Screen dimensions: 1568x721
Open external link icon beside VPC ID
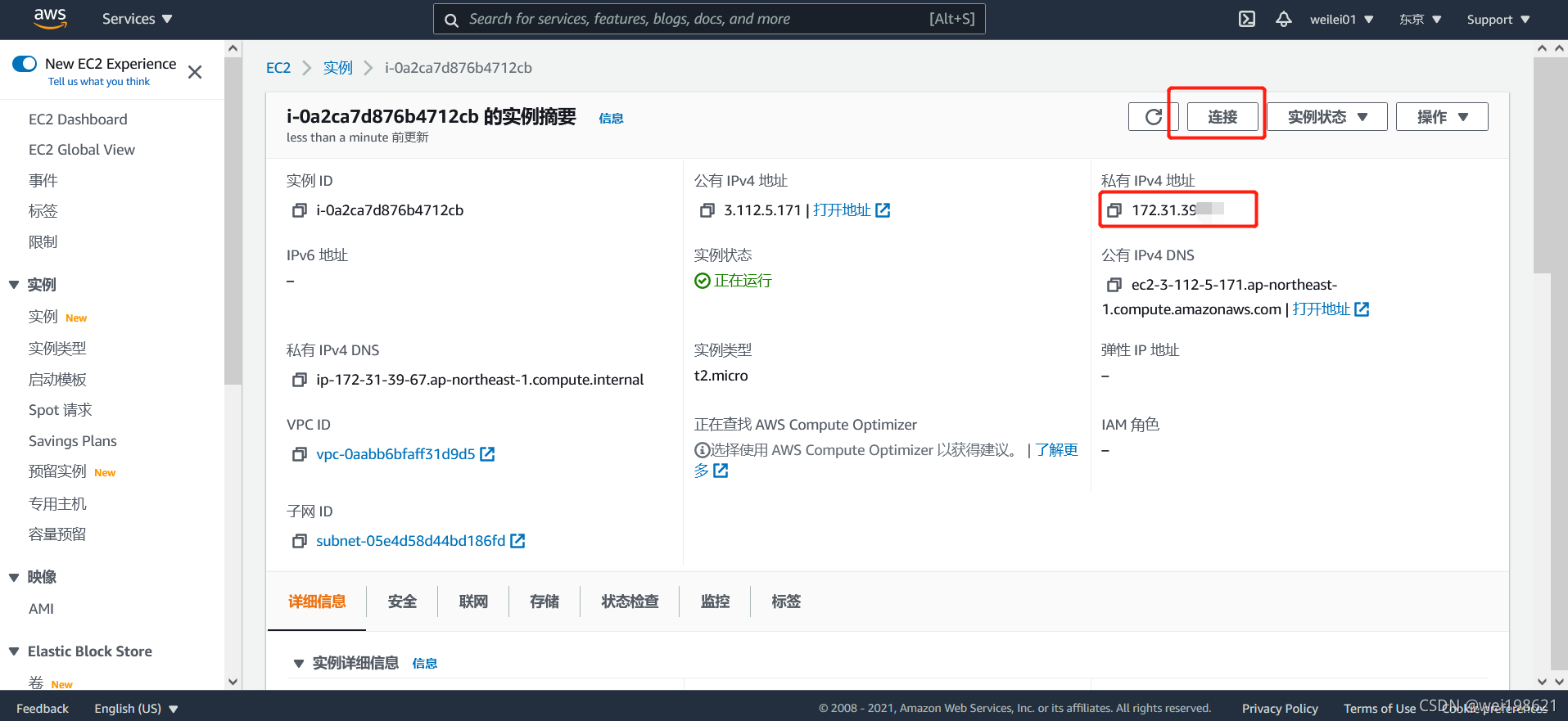(487, 454)
